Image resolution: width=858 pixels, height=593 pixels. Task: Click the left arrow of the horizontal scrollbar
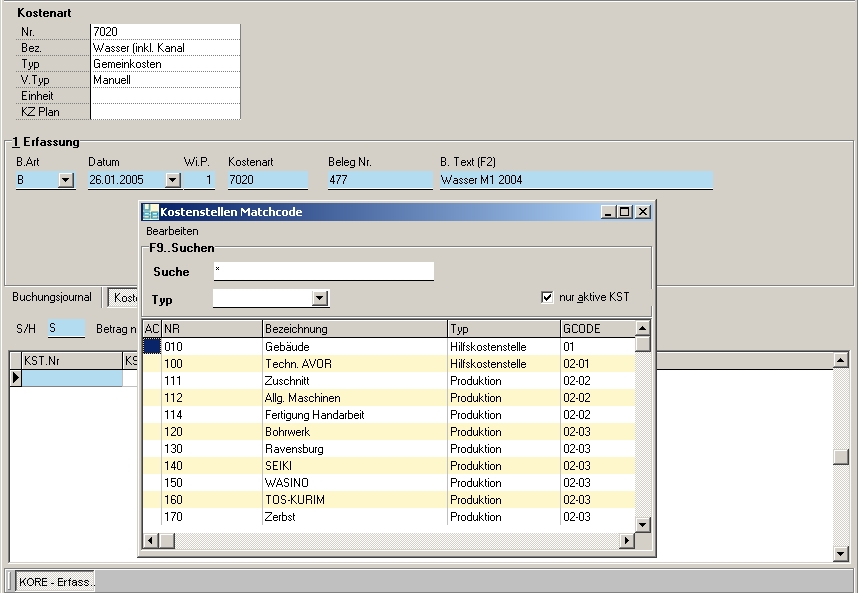pos(151,541)
